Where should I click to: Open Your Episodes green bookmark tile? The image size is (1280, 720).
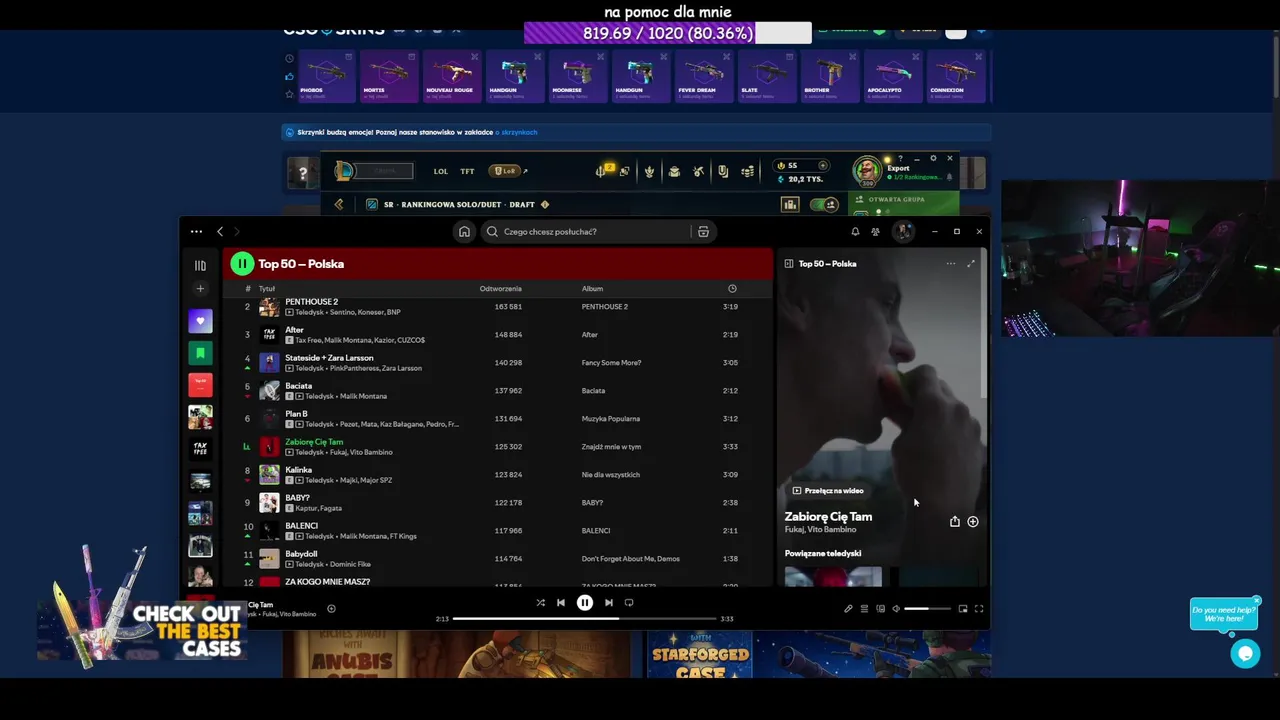pos(200,353)
